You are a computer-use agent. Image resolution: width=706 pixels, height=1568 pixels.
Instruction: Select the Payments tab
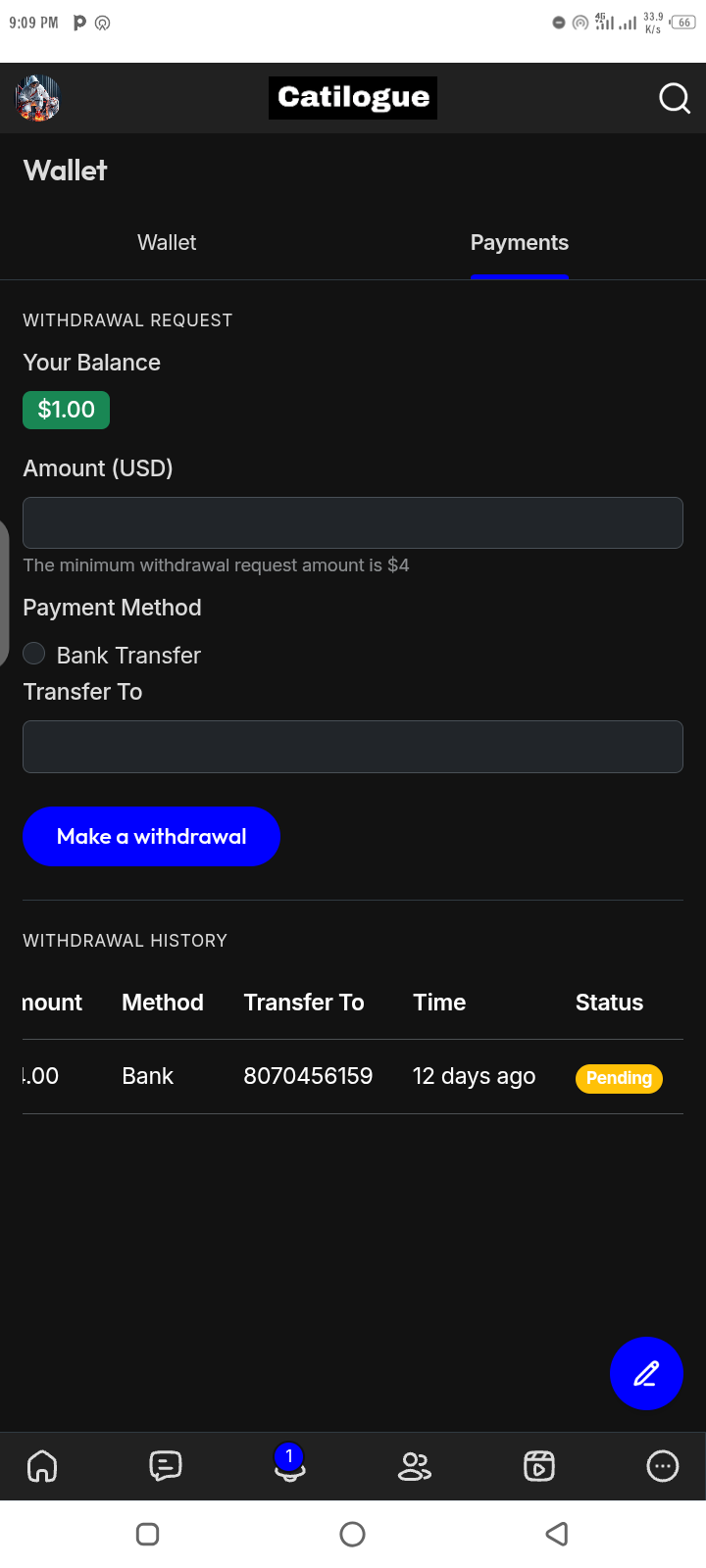pyautogui.click(x=520, y=243)
